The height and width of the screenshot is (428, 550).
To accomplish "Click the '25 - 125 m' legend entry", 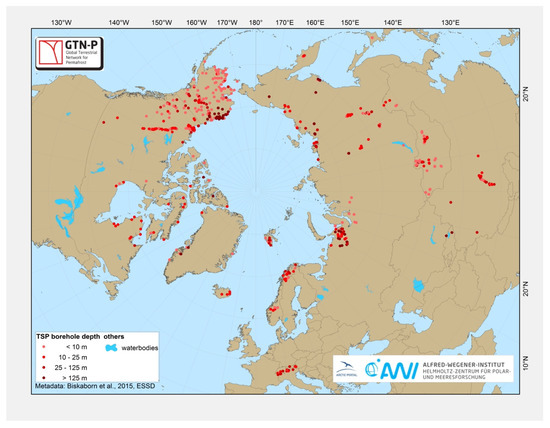I will pyautogui.click(x=65, y=368).
